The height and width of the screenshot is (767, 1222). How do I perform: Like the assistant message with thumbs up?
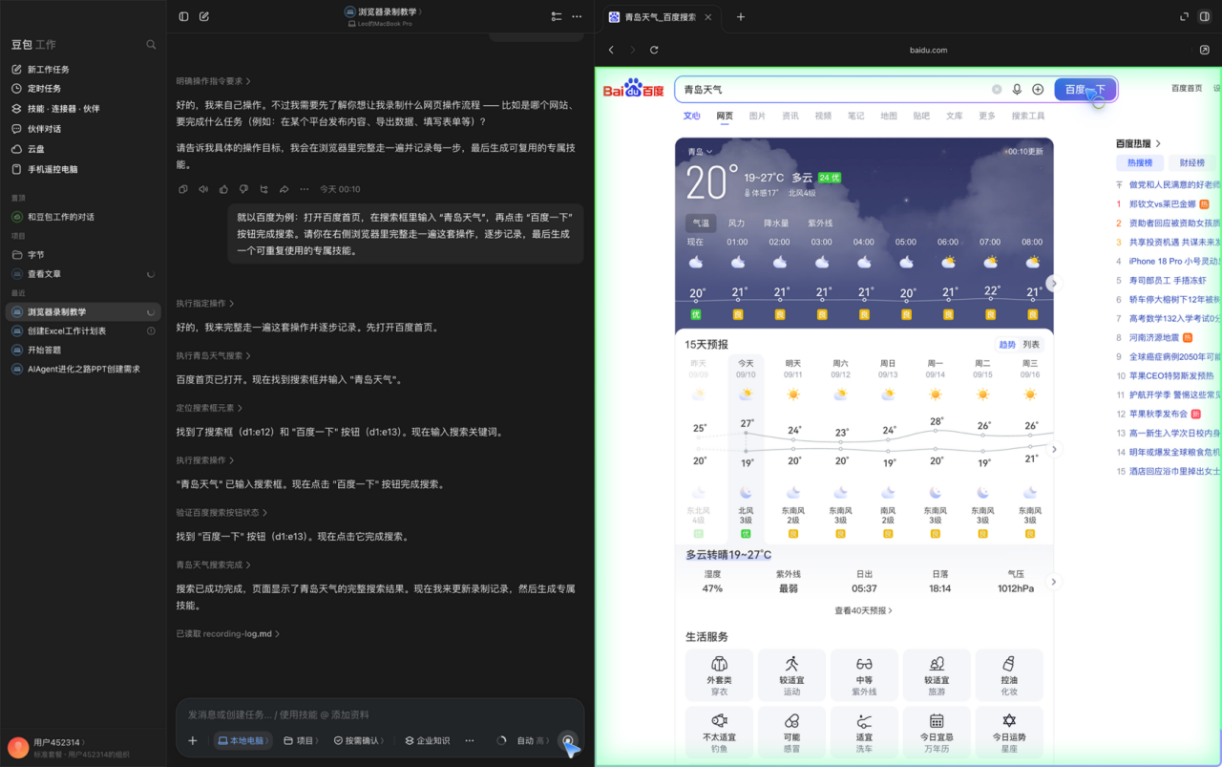point(223,189)
